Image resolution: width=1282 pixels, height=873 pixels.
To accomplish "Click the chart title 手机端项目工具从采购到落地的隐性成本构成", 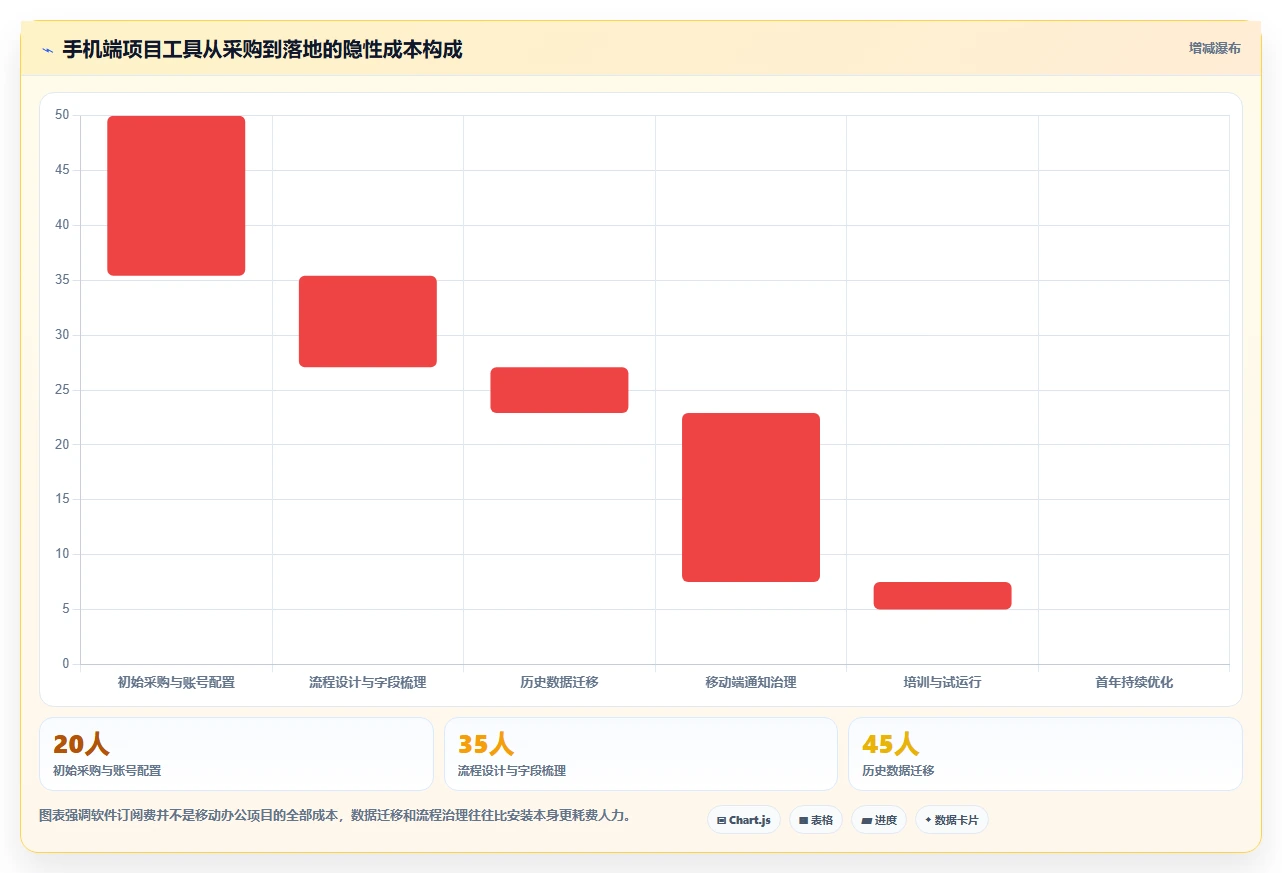I will (x=263, y=49).
